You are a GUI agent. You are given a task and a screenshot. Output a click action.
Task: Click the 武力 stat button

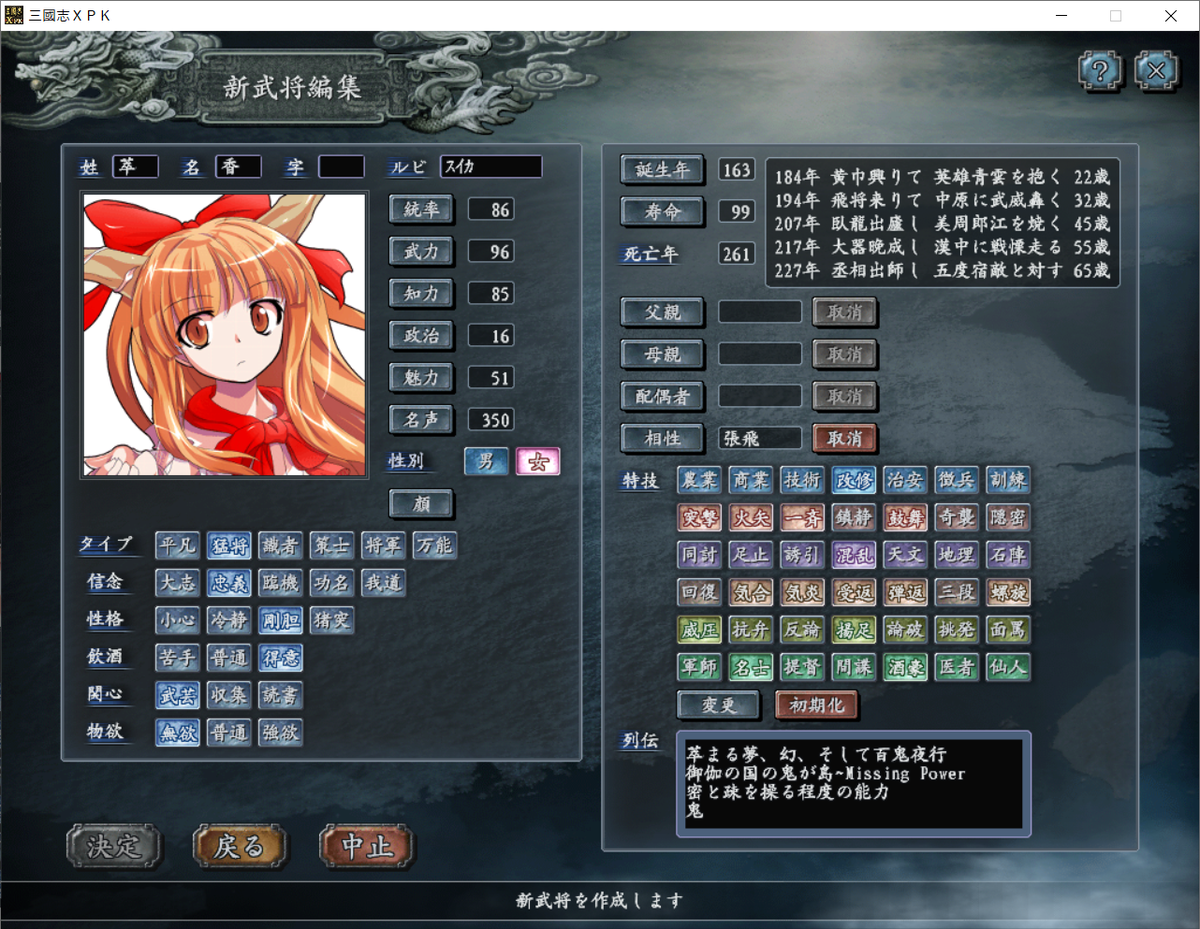tap(421, 251)
